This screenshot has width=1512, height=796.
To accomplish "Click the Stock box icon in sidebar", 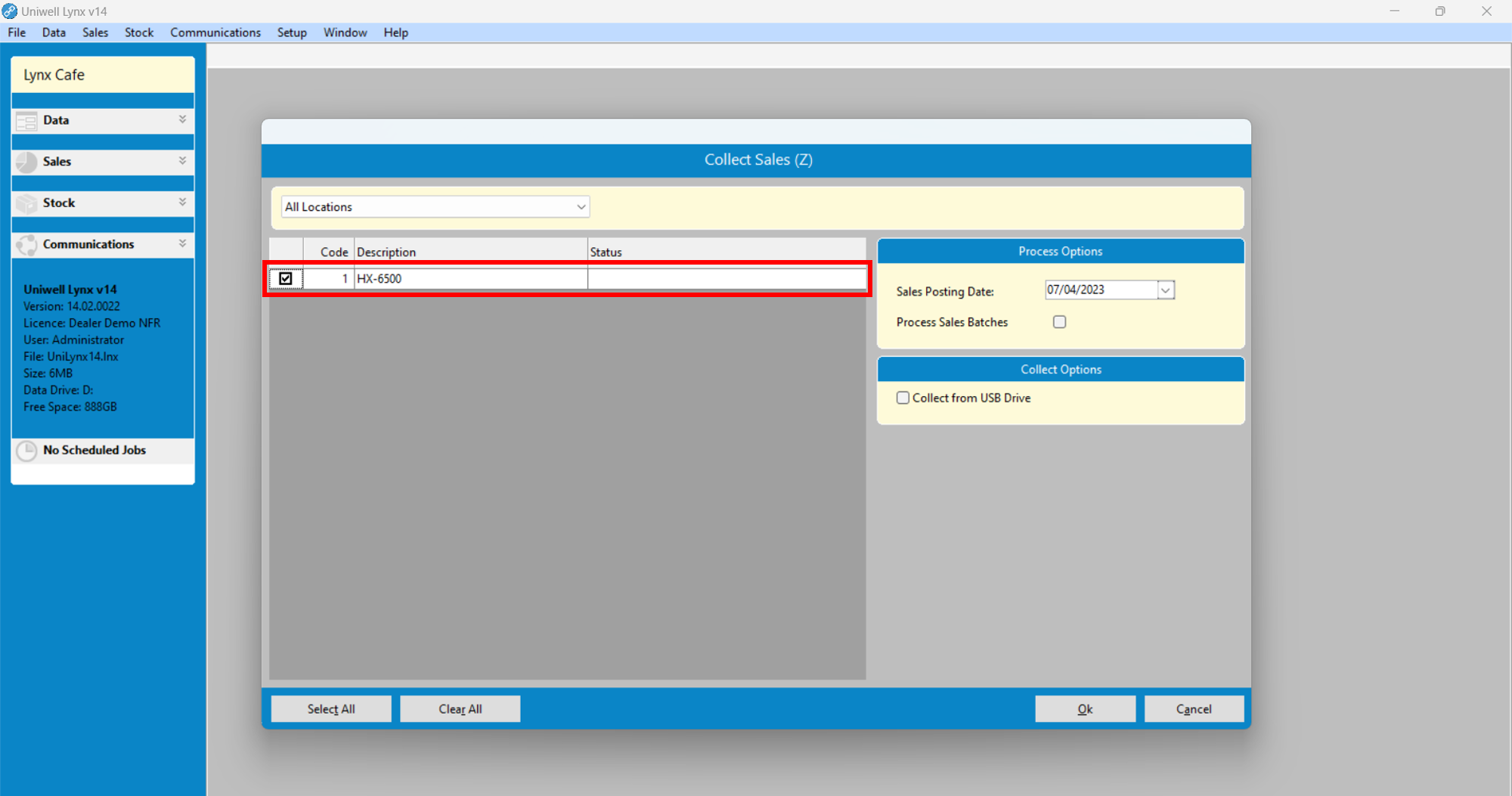I will (26, 203).
